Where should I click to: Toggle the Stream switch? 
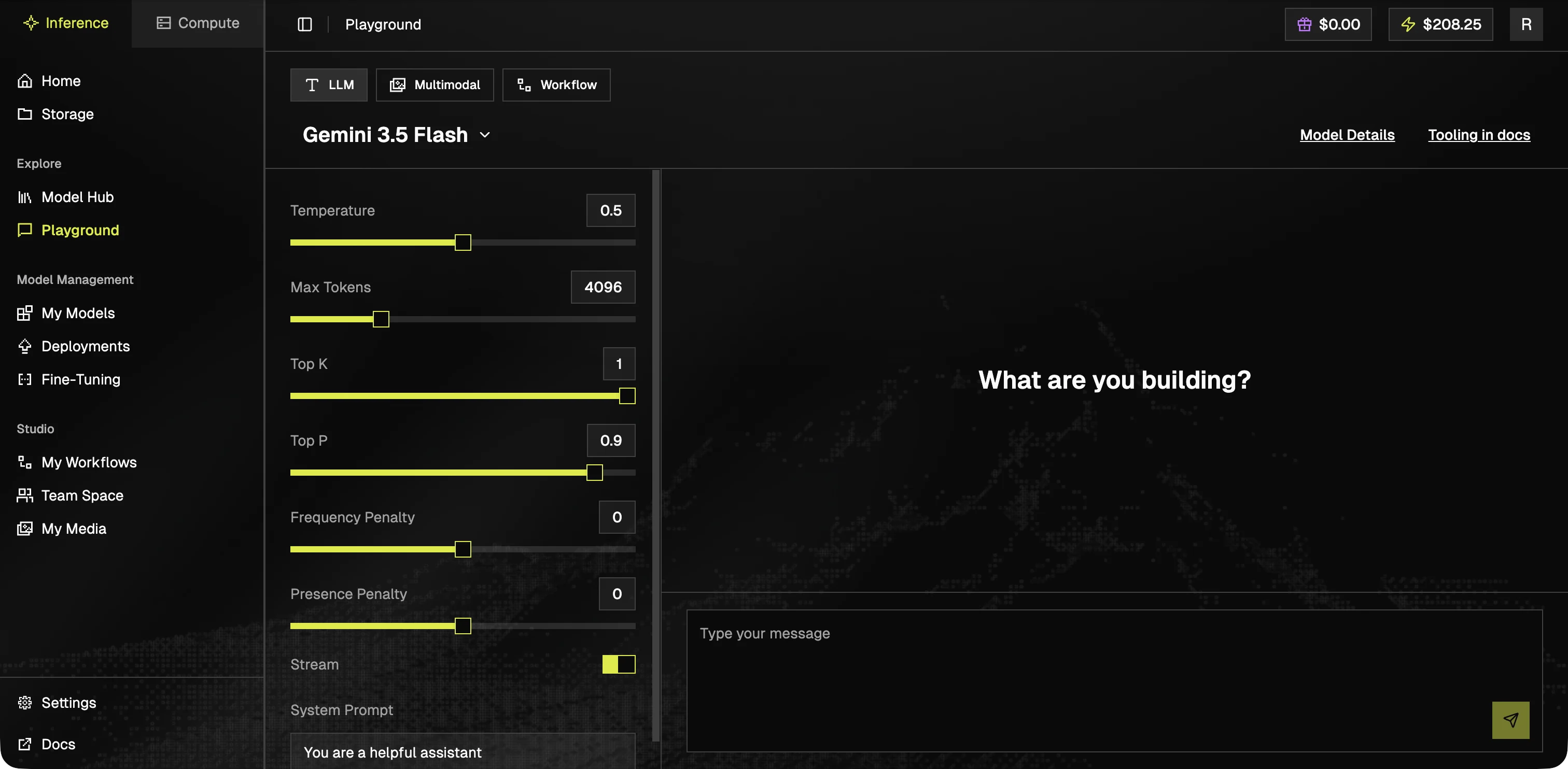click(x=619, y=664)
